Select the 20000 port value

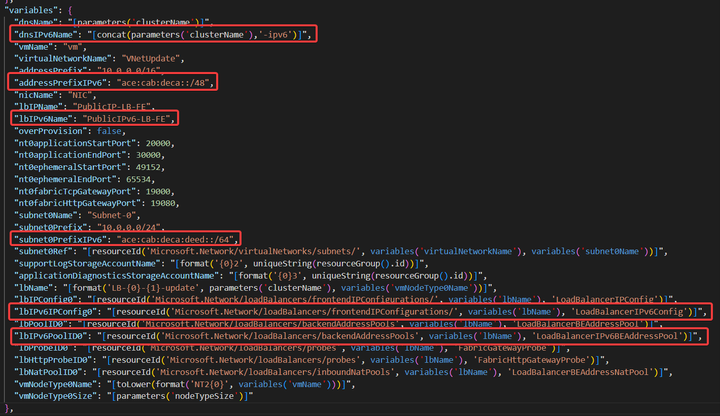coord(158,143)
